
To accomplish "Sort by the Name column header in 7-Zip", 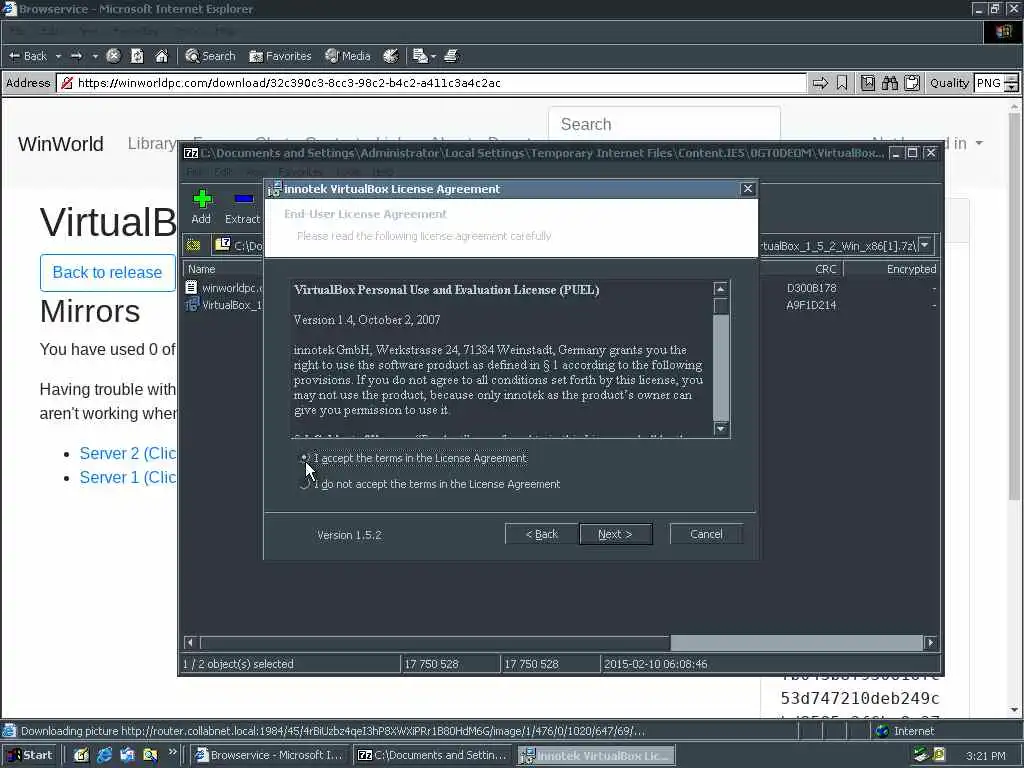I will pyautogui.click(x=224, y=269).
